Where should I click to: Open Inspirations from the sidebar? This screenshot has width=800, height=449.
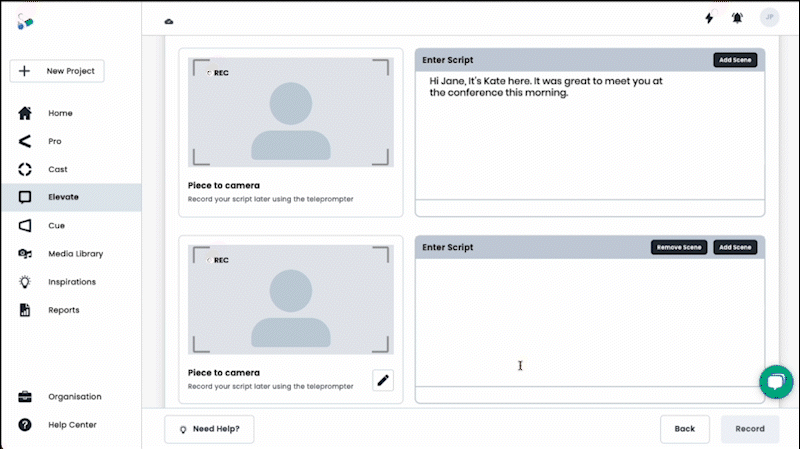[x=72, y=281]
